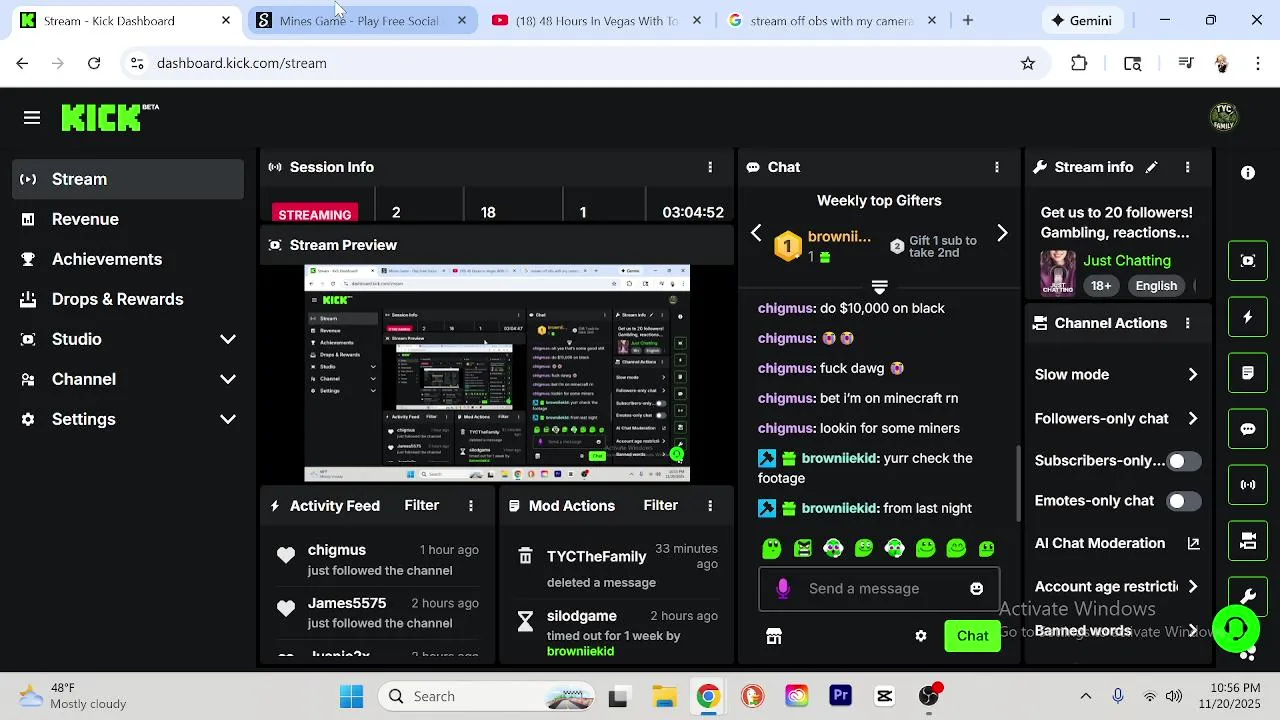Click the 18+ stream tag
This screenshot has width=1280, height=720.
click(1101, 285)
